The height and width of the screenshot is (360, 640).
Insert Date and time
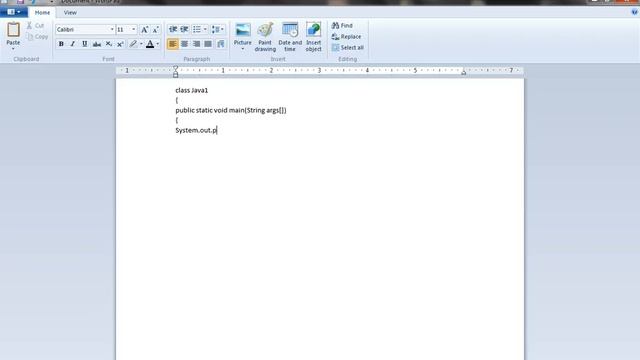tap(290, 37)
